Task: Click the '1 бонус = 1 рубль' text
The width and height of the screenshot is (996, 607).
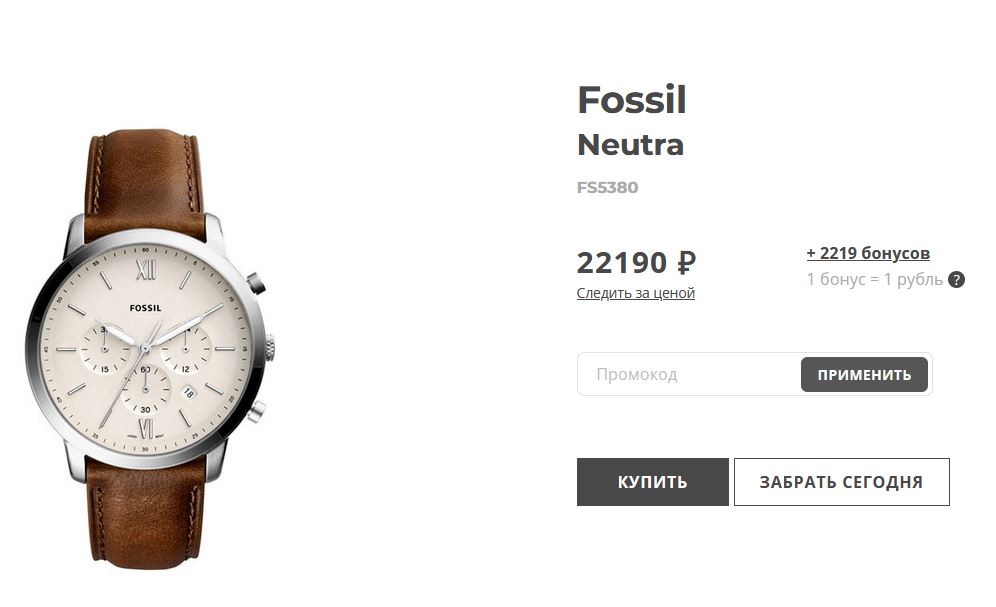Action: tap(875, 279)
